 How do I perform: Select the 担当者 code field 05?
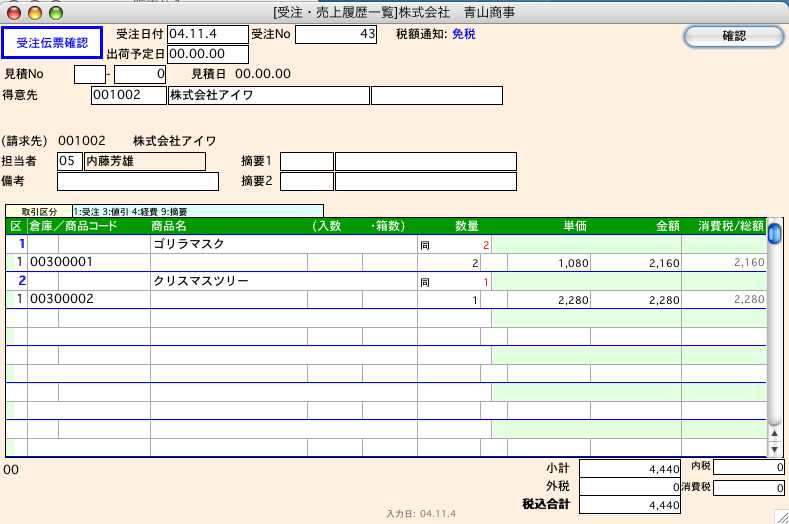click(x=70, y=162)
